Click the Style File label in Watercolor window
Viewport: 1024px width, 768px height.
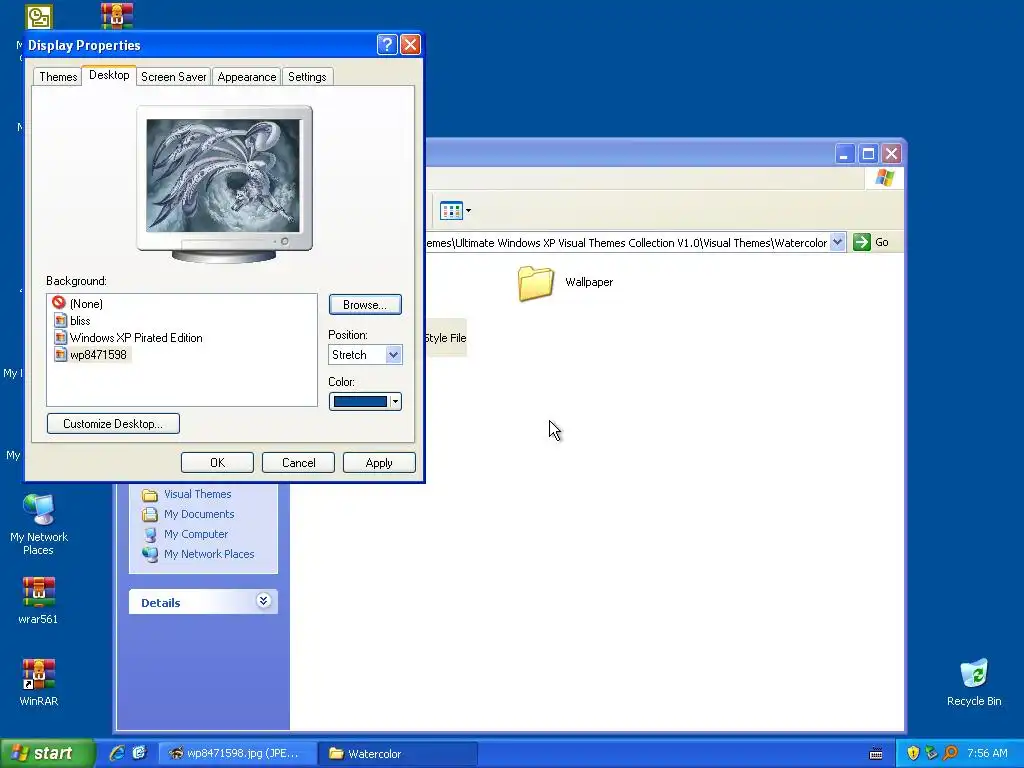(445, 338)
